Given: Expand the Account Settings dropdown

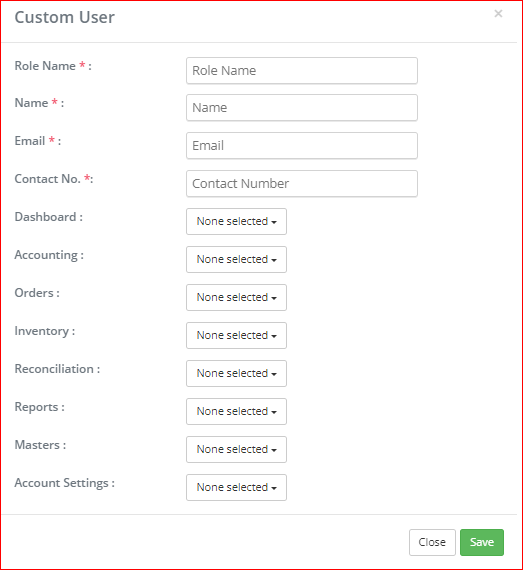Looking at the screenshot, I should tap(236, 487).
